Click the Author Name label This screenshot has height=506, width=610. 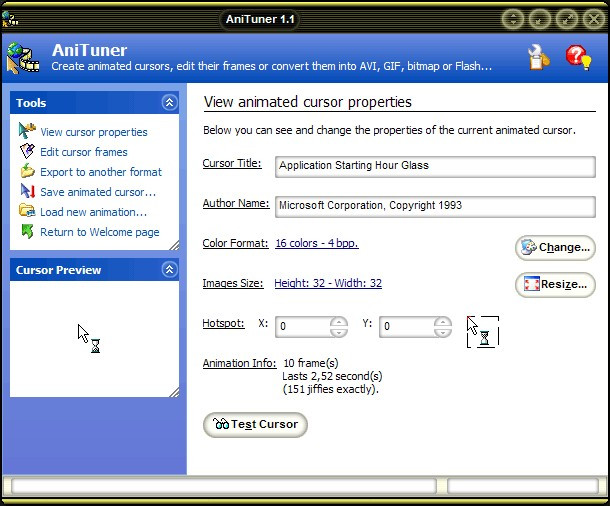(236, 203)
